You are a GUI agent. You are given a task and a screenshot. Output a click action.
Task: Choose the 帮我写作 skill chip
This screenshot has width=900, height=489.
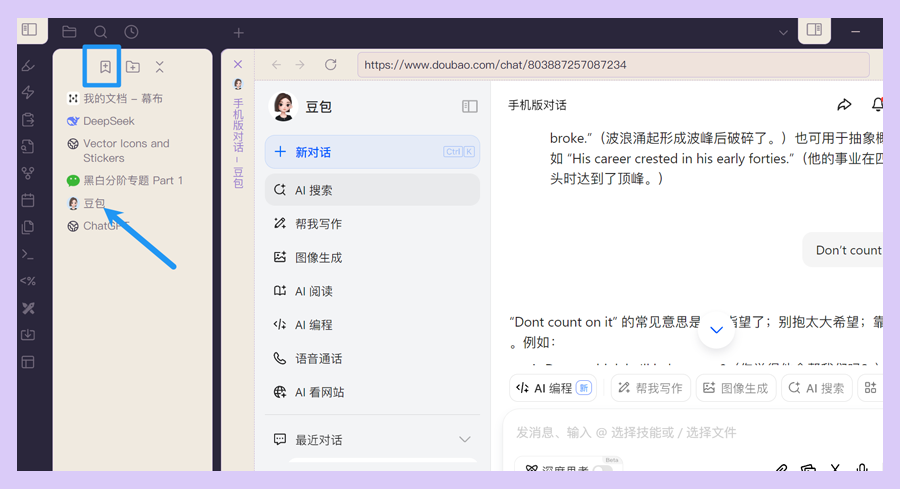coord(650,389)
